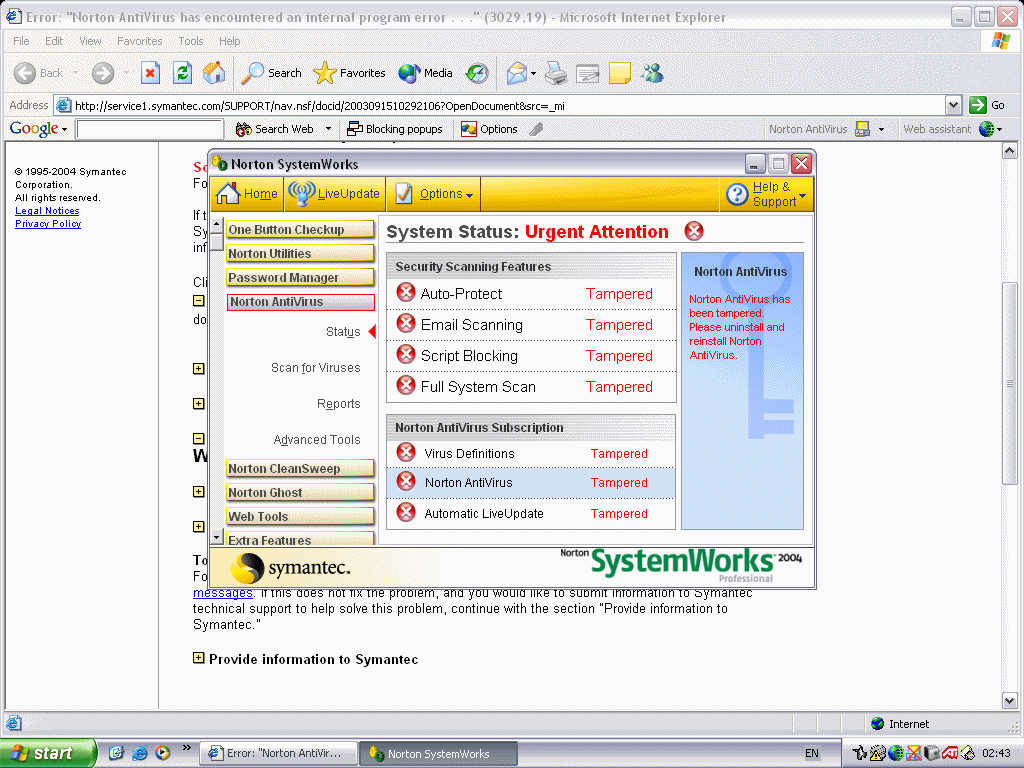Click the IE Back arrow icon

tap(25, 73)
